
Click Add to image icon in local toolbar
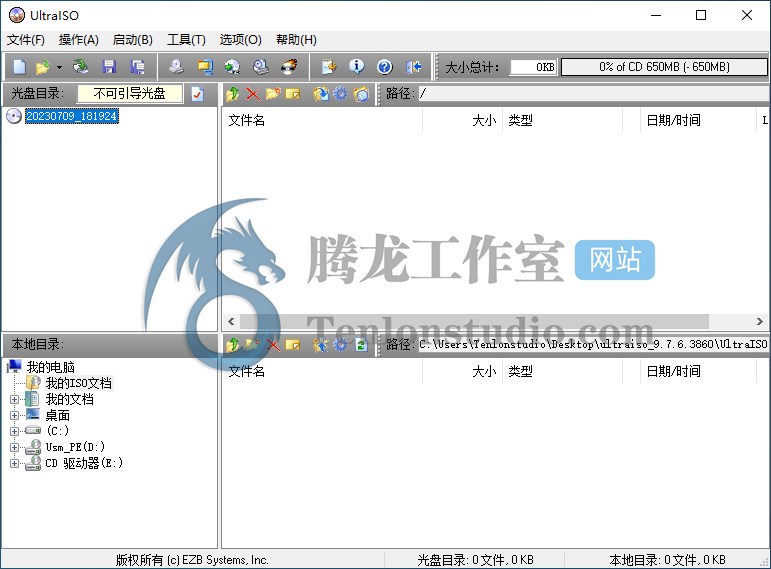[321, 345]
